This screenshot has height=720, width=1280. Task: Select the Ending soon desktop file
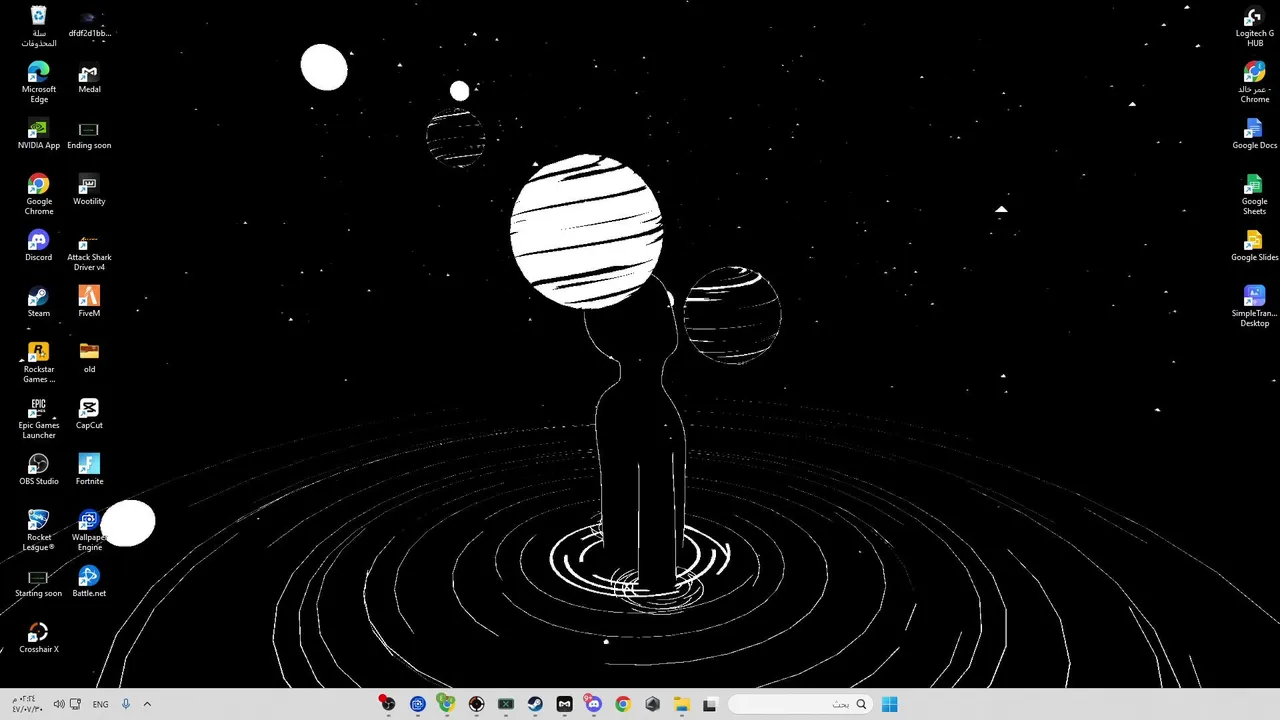point(89,136)
